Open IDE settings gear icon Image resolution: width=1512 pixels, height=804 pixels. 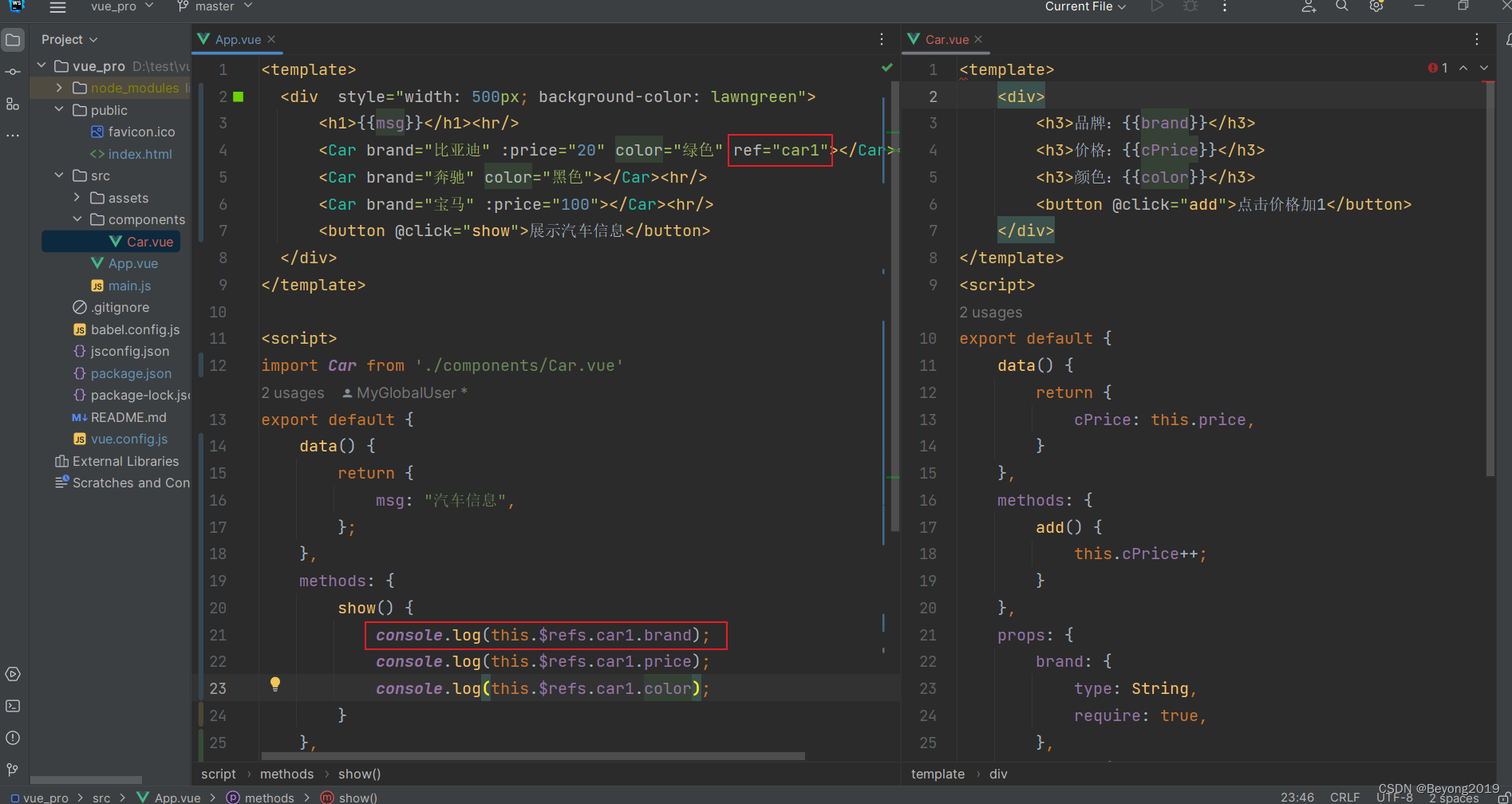pyautogui.click(x=1376, y=6)
